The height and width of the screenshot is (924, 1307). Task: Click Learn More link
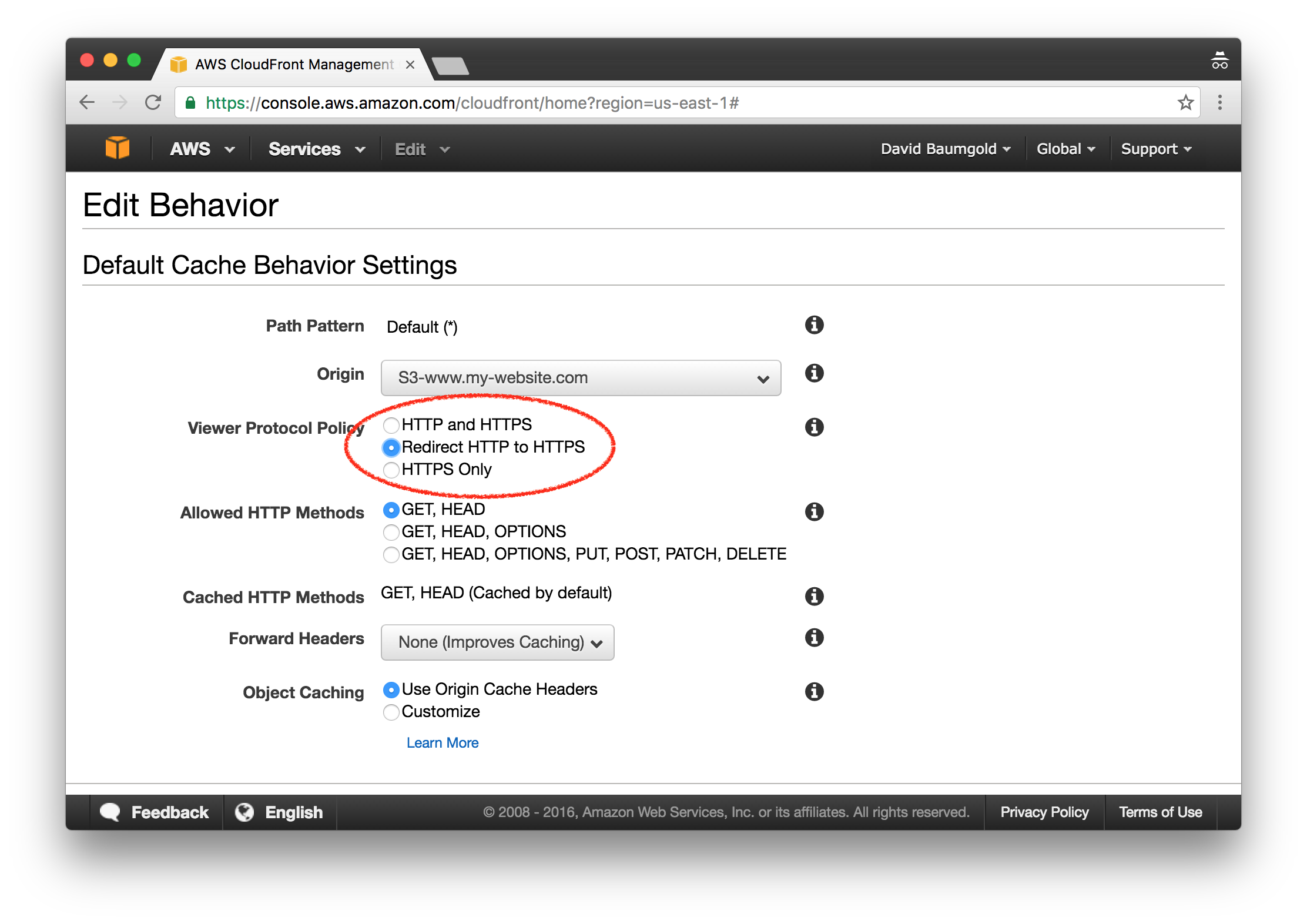tap(443, 743)
